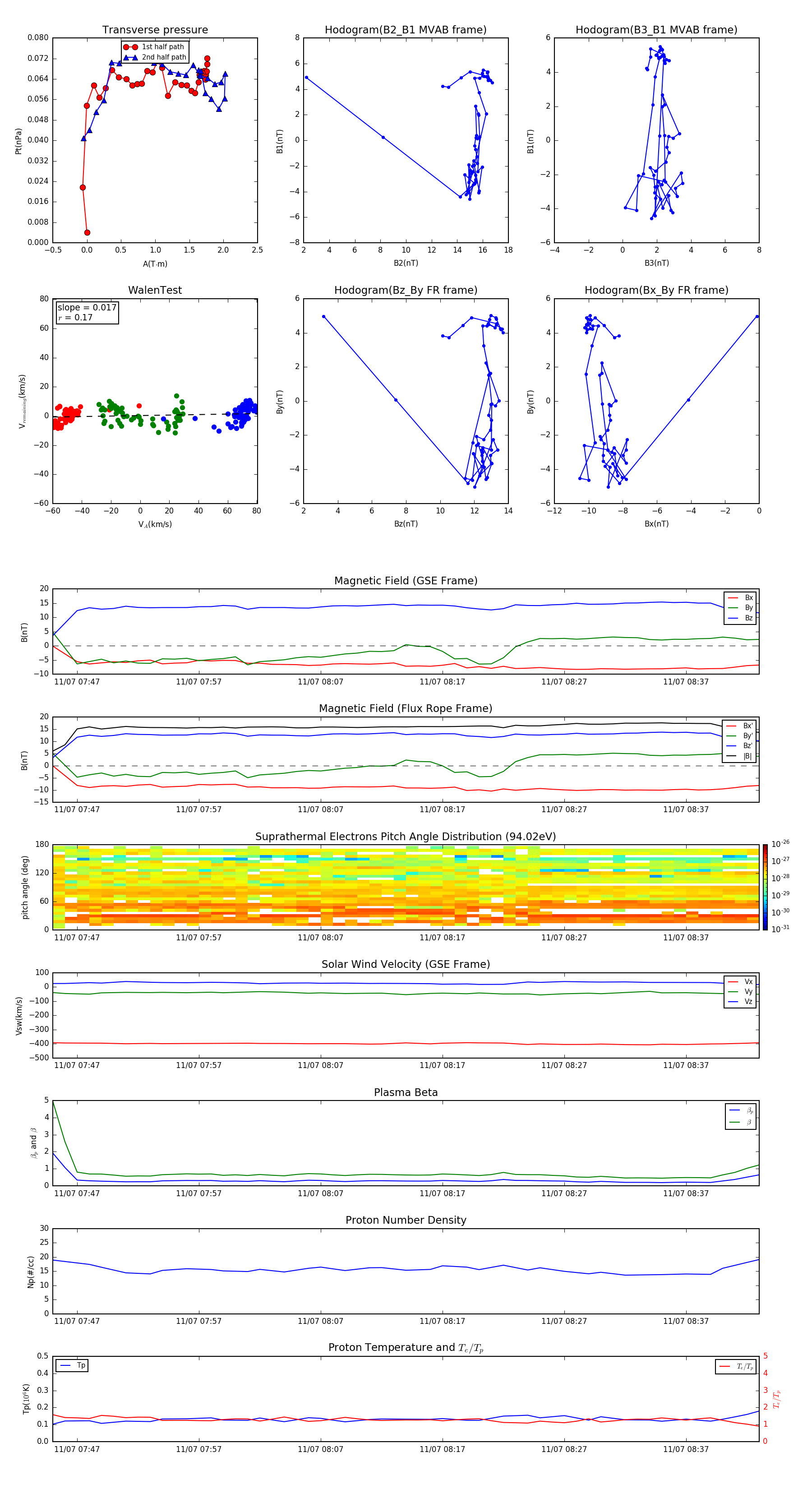Click the 'Hodogram(B3_B1 MVAB frame)' title
812x1489 pixels.
pyautogui.click(x=656, y=29)
